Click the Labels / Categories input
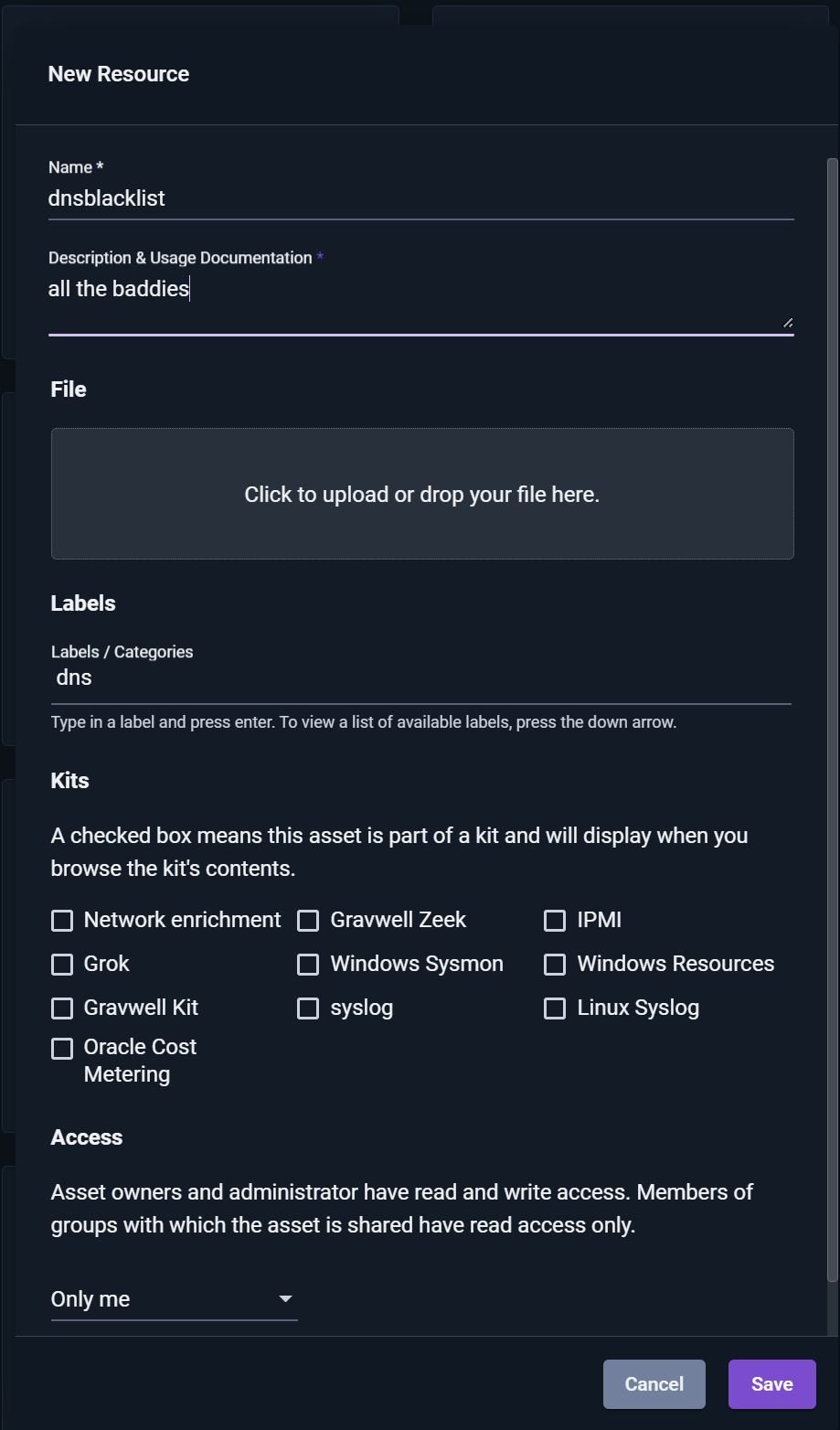Image resolution: width=840 pixels, height=1430 pixels. tap(420, 678)
